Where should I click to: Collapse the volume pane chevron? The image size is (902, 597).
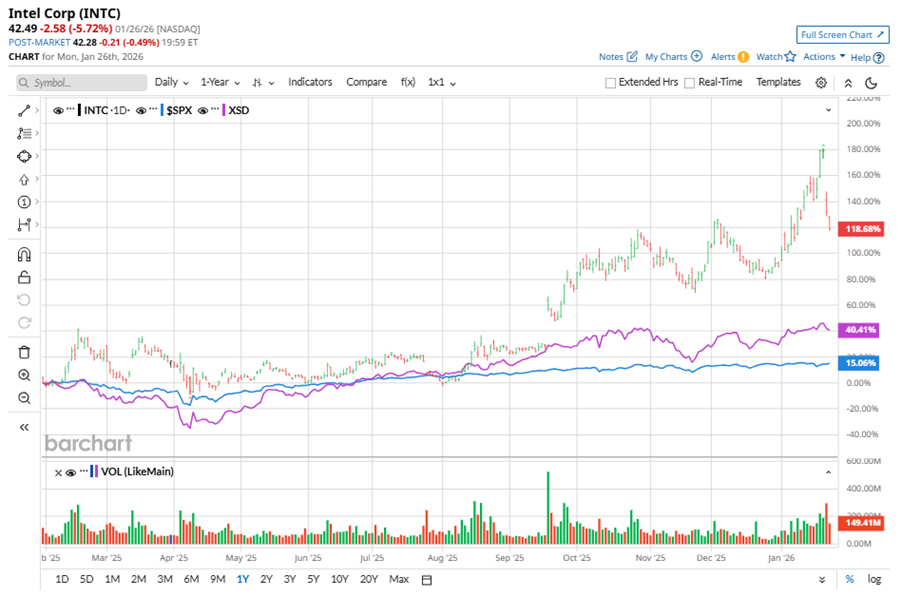(828, 472)
